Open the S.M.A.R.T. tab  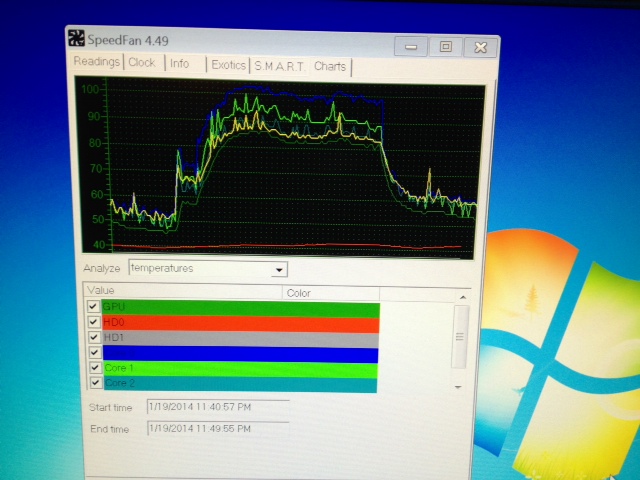(x=280, y=66)
